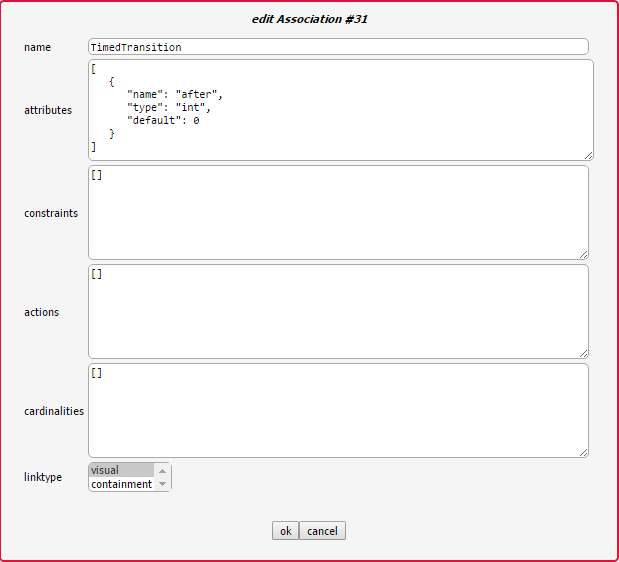Choose containment in the linktype list
This screenshot has width=619, height=562.
pyautogui.click(x=121, y=484)
